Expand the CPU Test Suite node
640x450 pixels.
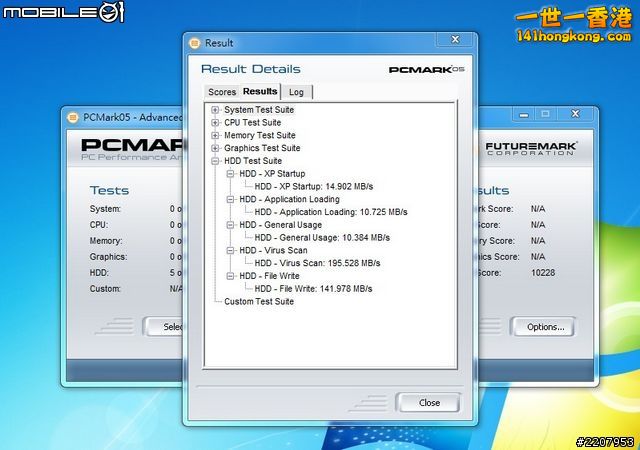(x=215, y=123)
